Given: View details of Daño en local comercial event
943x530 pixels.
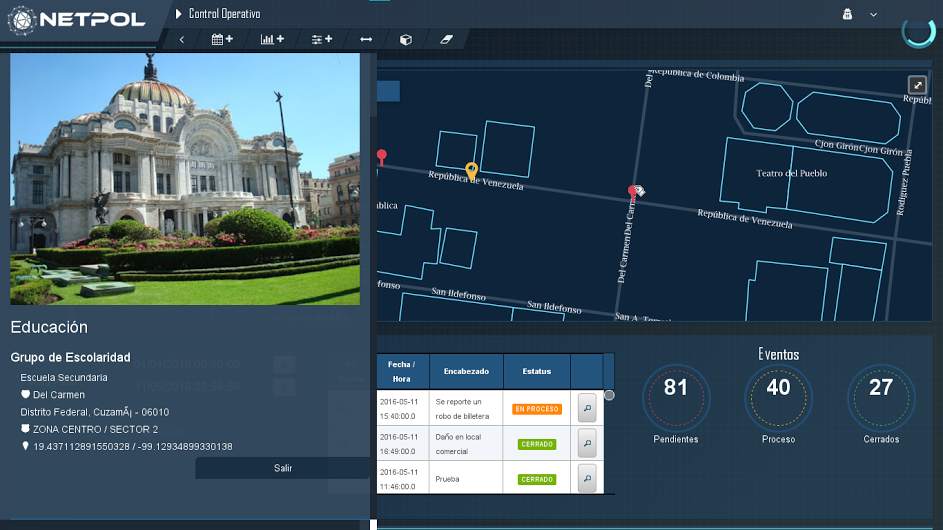Looking at the screenshot, I should click(587, 443).
